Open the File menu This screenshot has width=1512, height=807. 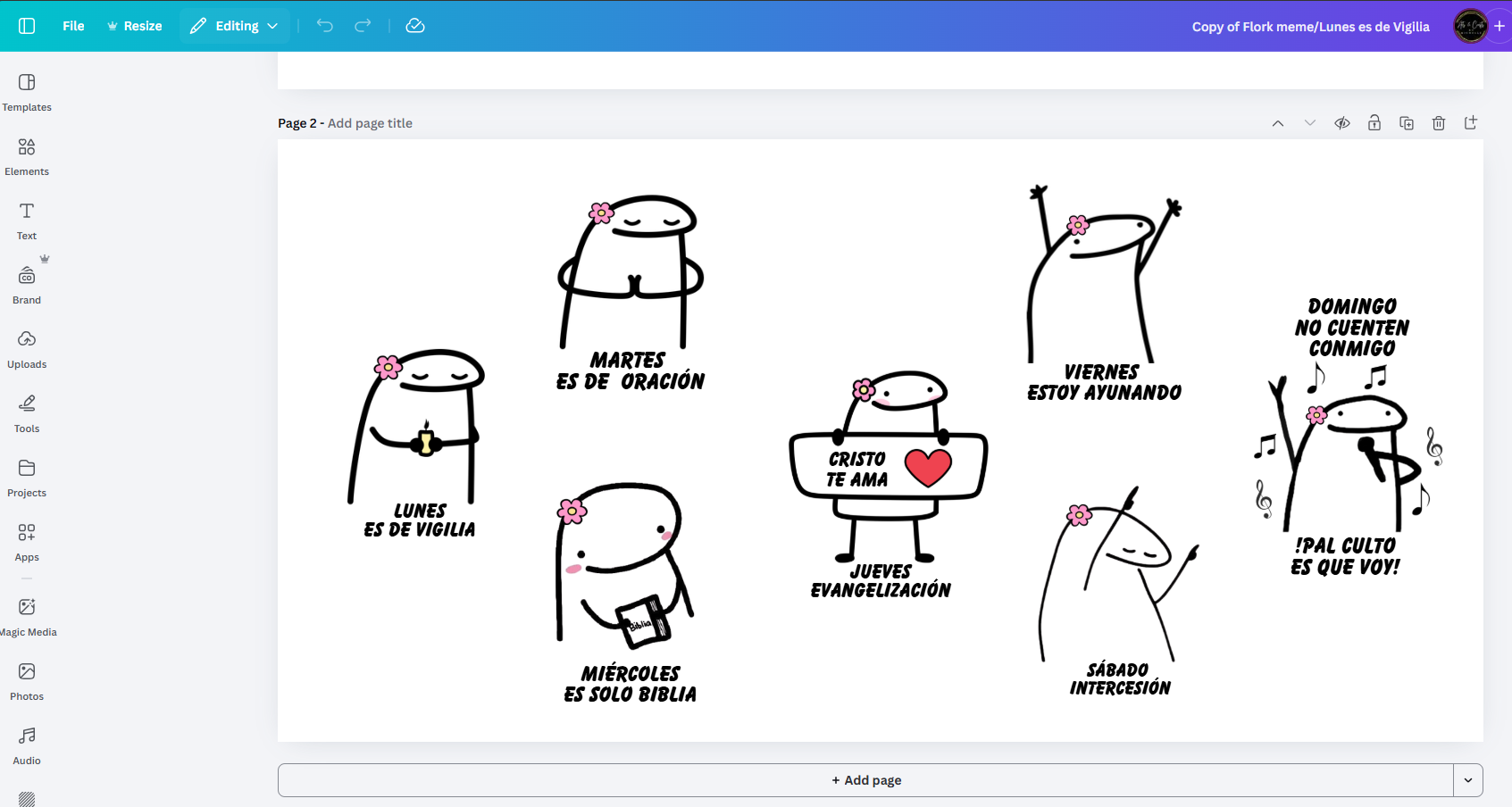click(x=73, y=26)
